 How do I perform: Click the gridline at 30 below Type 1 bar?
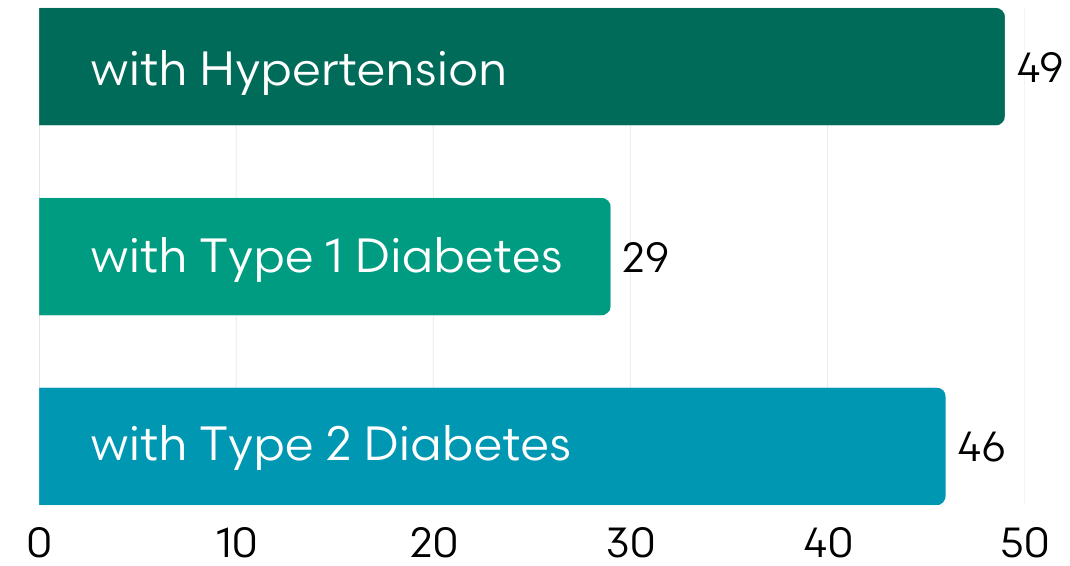[x=630, y=350]
